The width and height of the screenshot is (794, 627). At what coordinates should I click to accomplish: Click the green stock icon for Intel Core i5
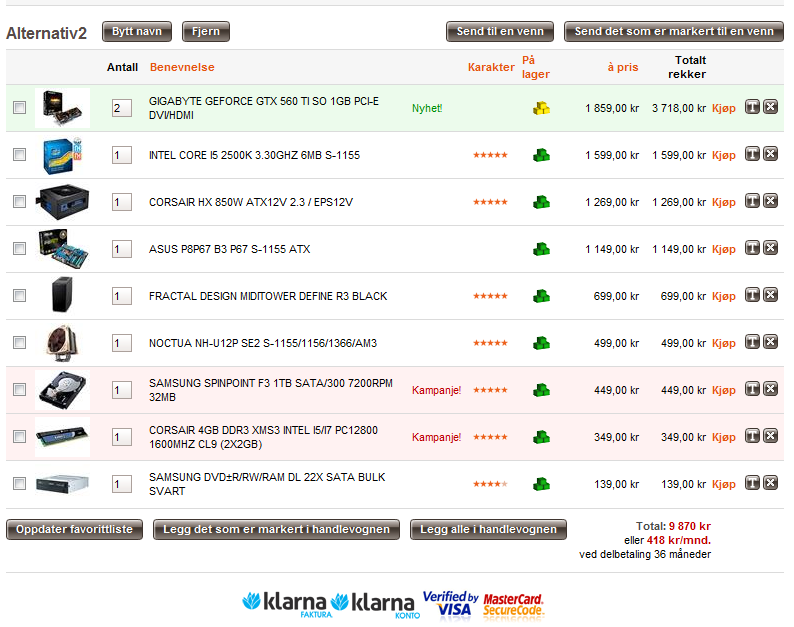pyautogui.click(x=541, y=155)
